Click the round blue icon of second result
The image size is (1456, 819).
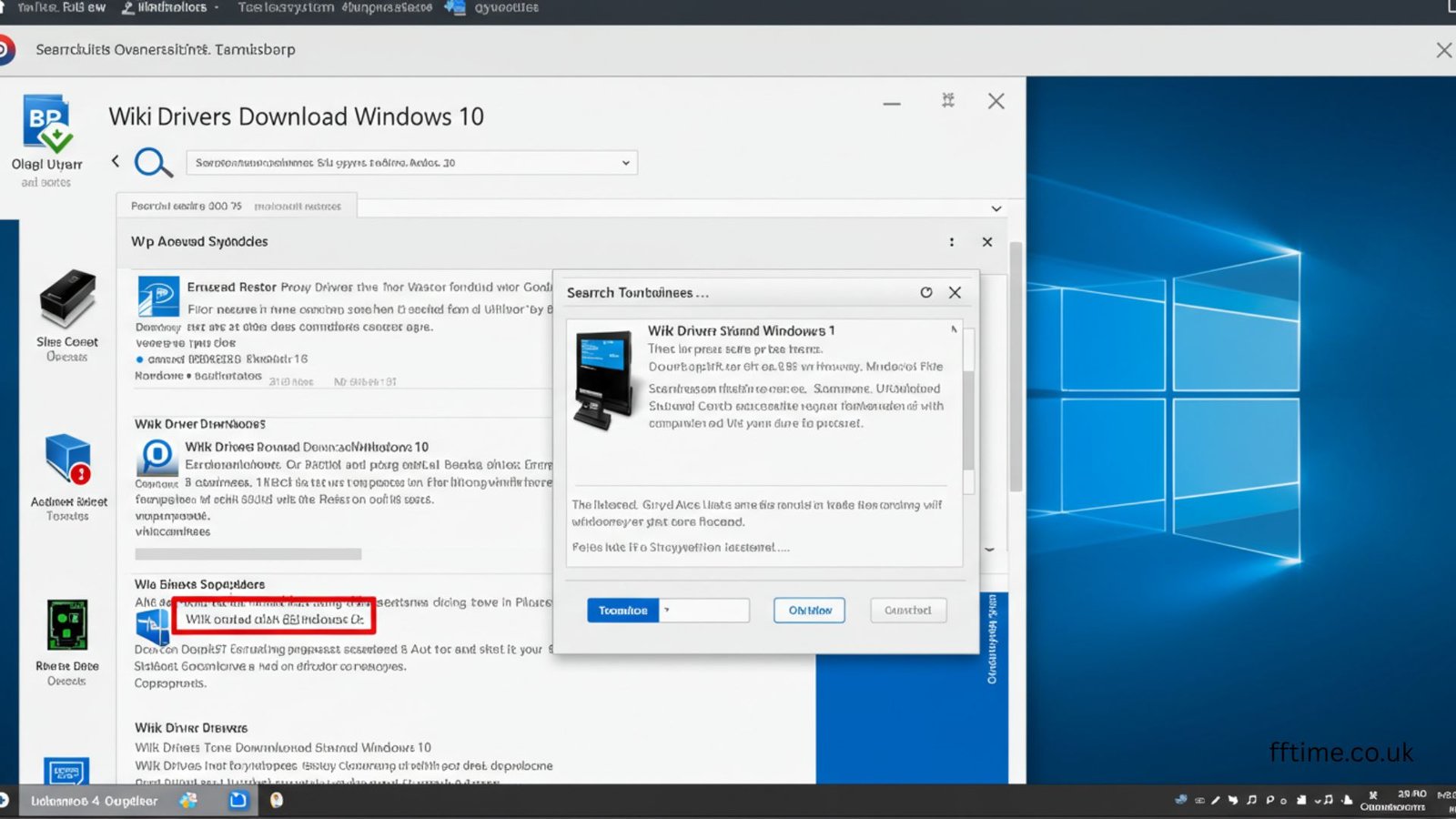pyautogui.click(x=157, y=457)
